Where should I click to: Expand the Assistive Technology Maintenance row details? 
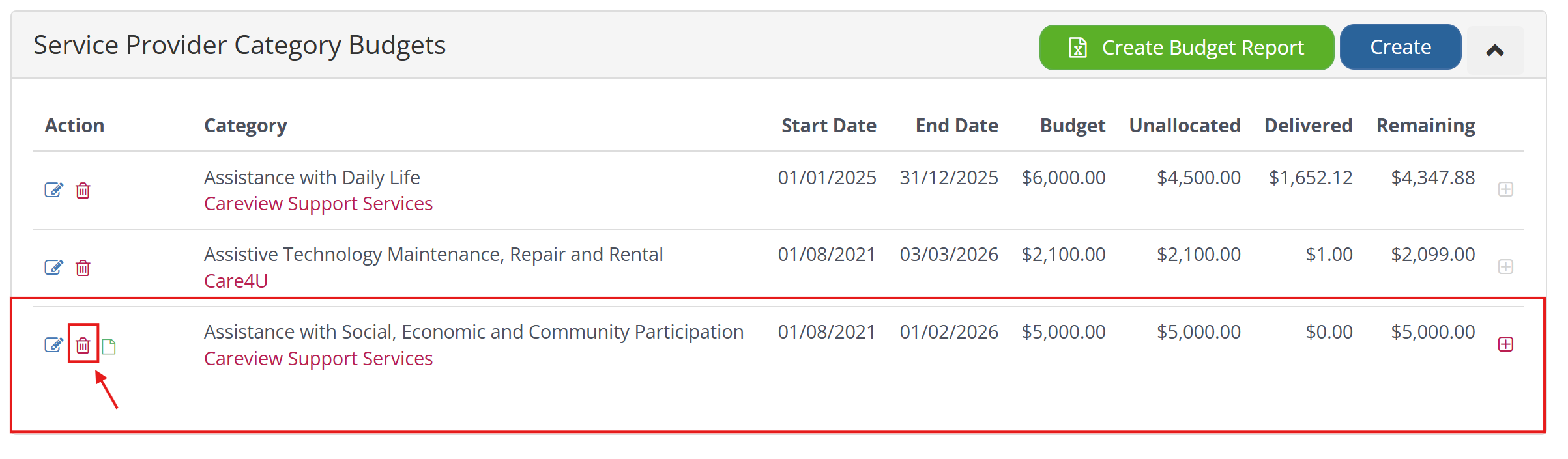[x=1505, y=267]
